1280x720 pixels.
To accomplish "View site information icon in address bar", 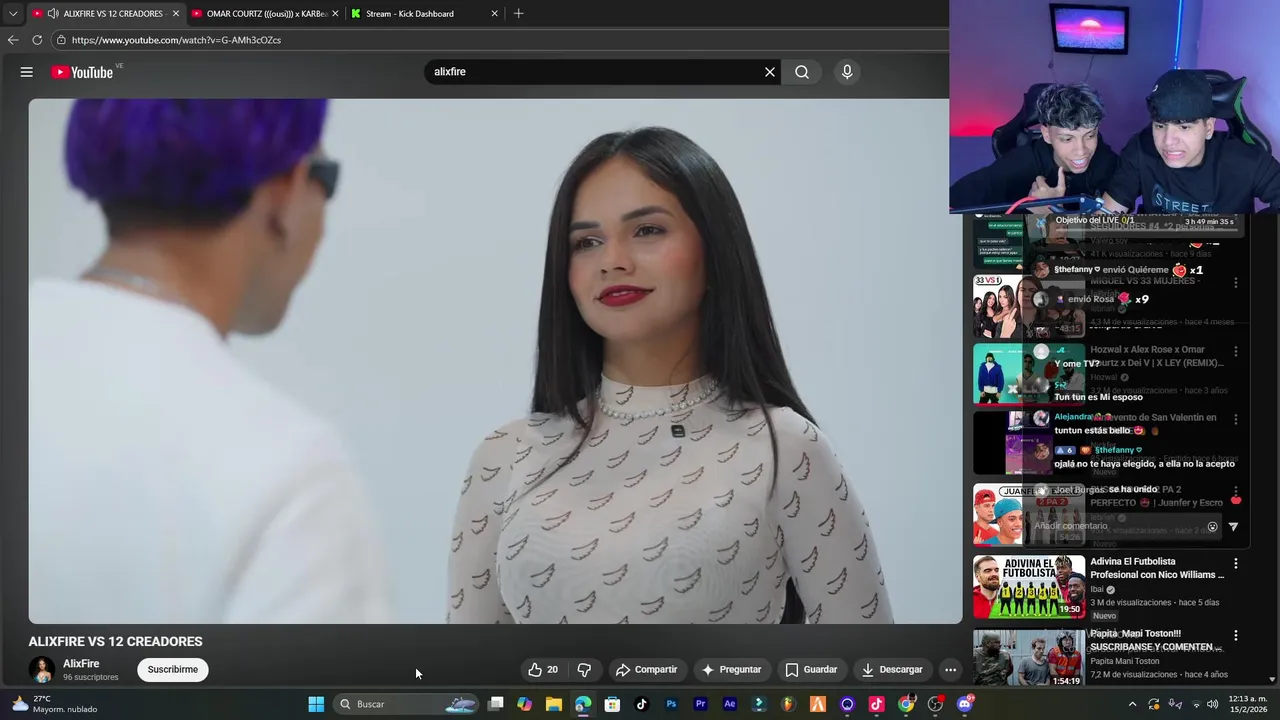I will [x=61, y=40].
